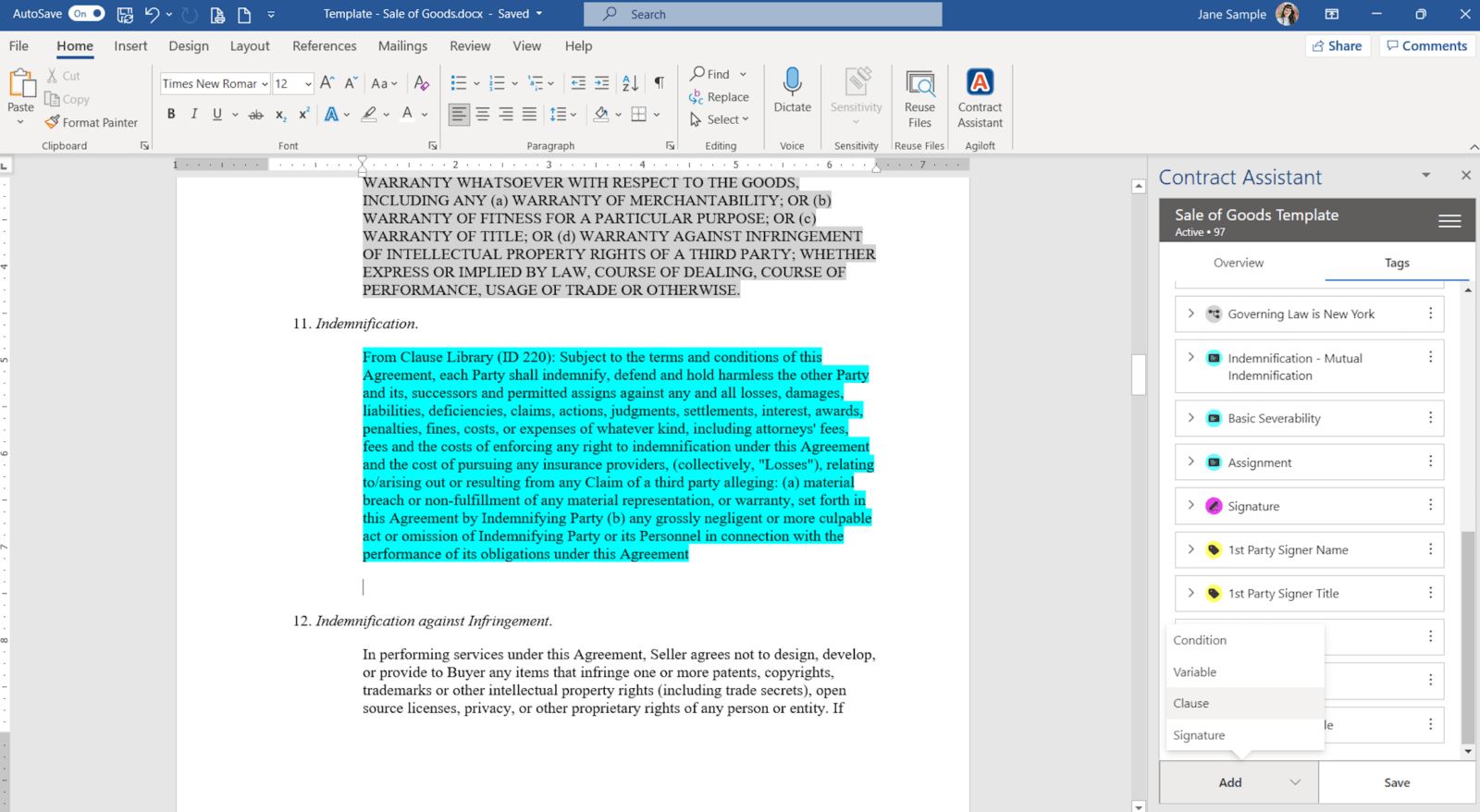Toggle italic formatting
This screenshot has width=1480, height=812.
[x=194, y=114]
